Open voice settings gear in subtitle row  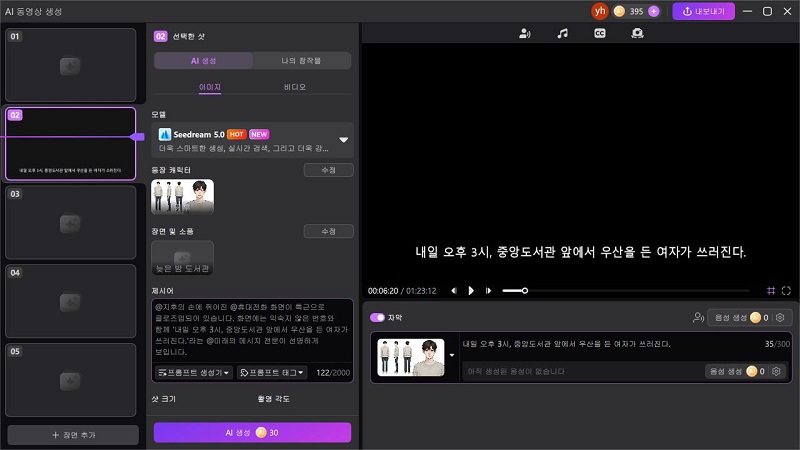pos(776,371)
